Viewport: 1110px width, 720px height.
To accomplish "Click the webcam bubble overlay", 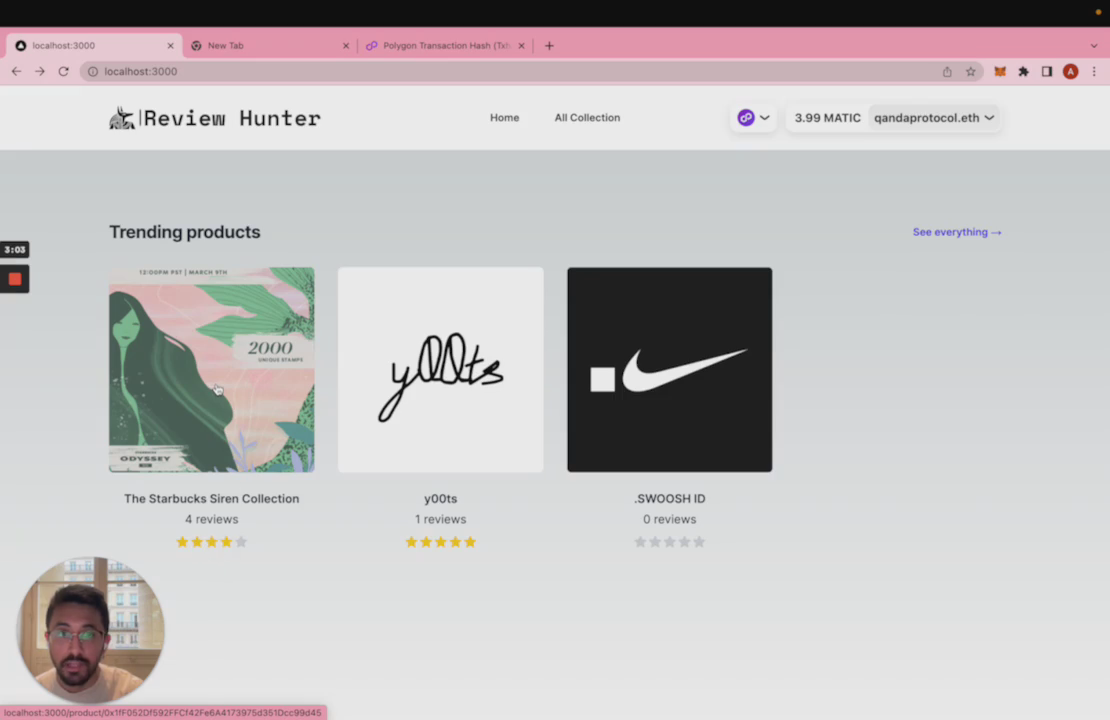I will [91, 630].
